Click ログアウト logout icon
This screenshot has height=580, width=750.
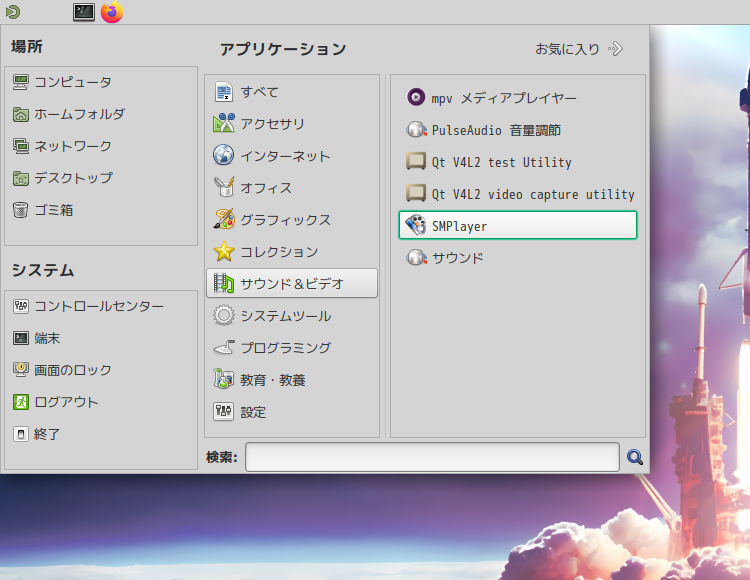(x=21, y=402)
